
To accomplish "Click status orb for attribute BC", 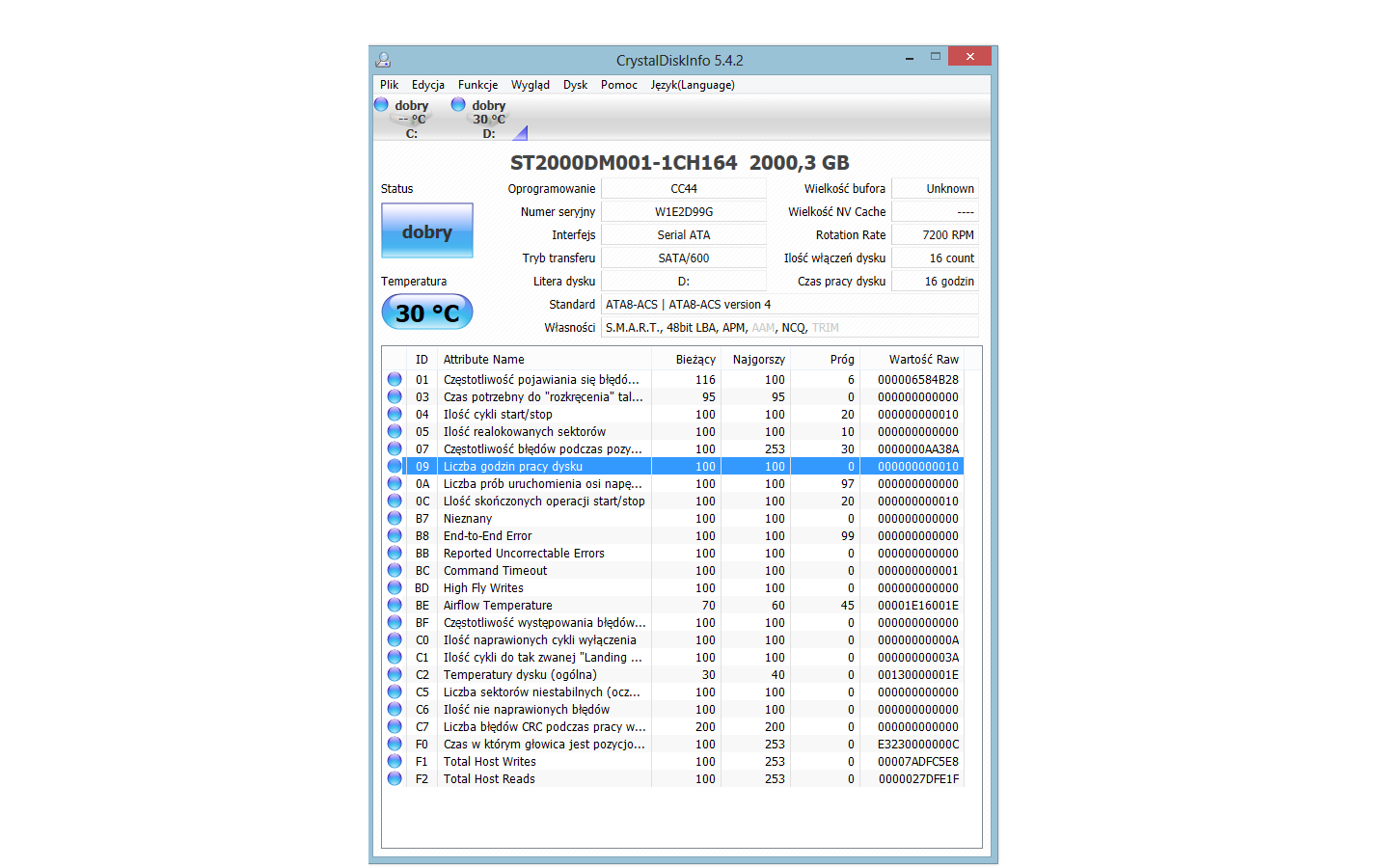I will click(x=395, y=570).
